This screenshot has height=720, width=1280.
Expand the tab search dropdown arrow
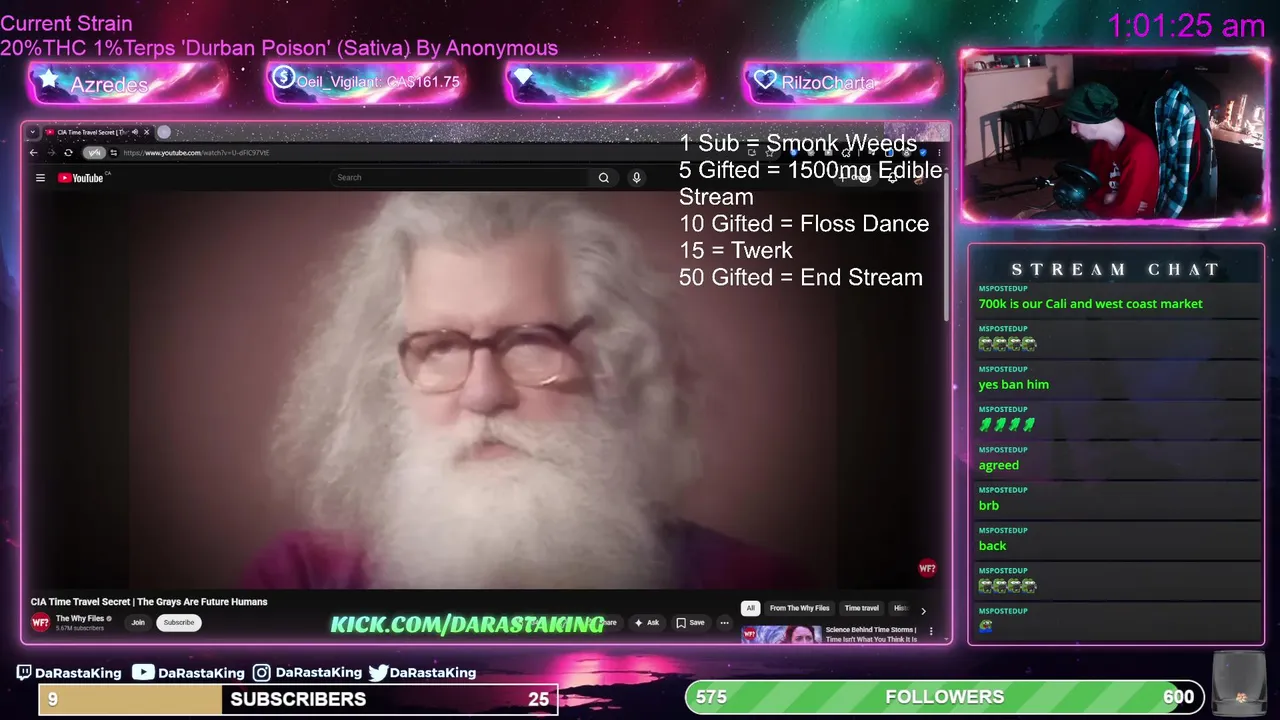tap(33, 132)
